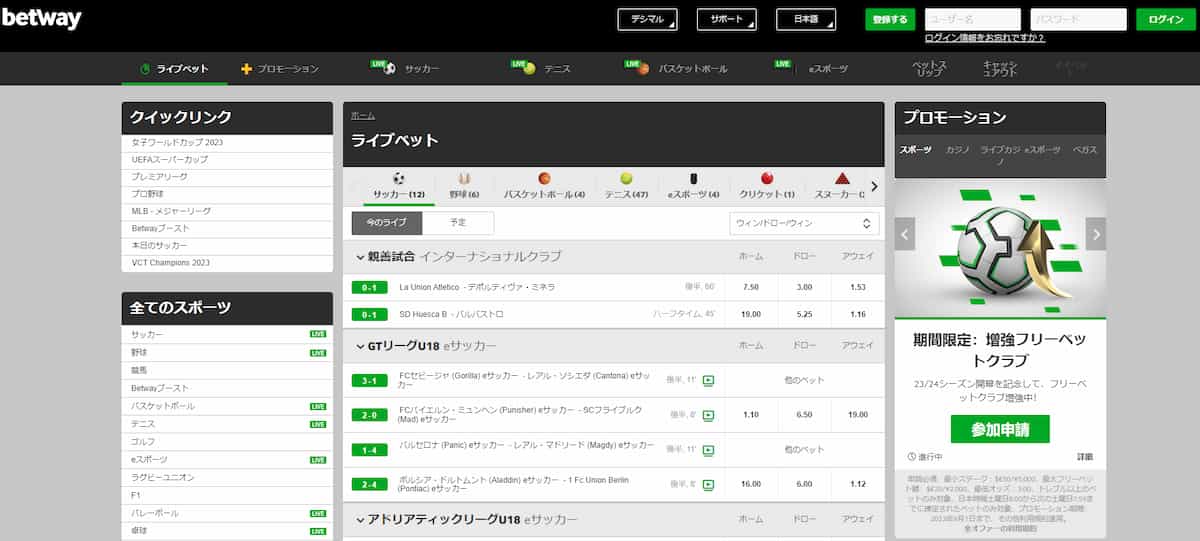Image resolution: width=1200 pixels, height=541 pixels.
Task: Select the snooker triangle tab icon
Action: [x=842, y=179]
